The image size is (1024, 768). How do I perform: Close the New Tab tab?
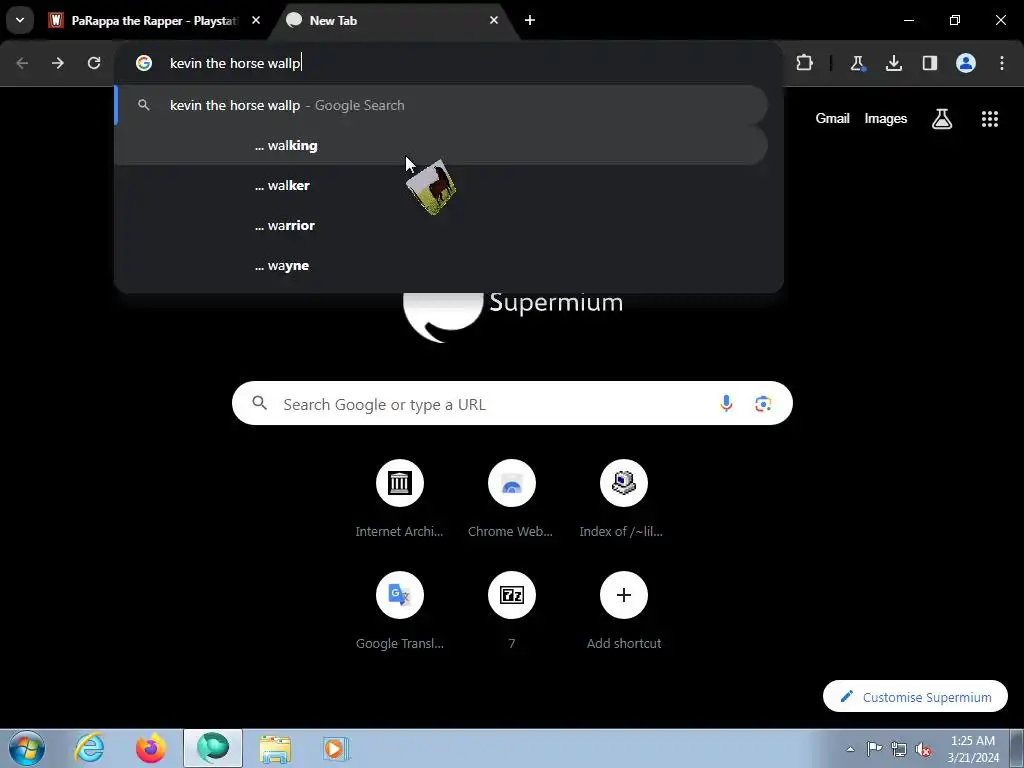(x=494, y=20)
